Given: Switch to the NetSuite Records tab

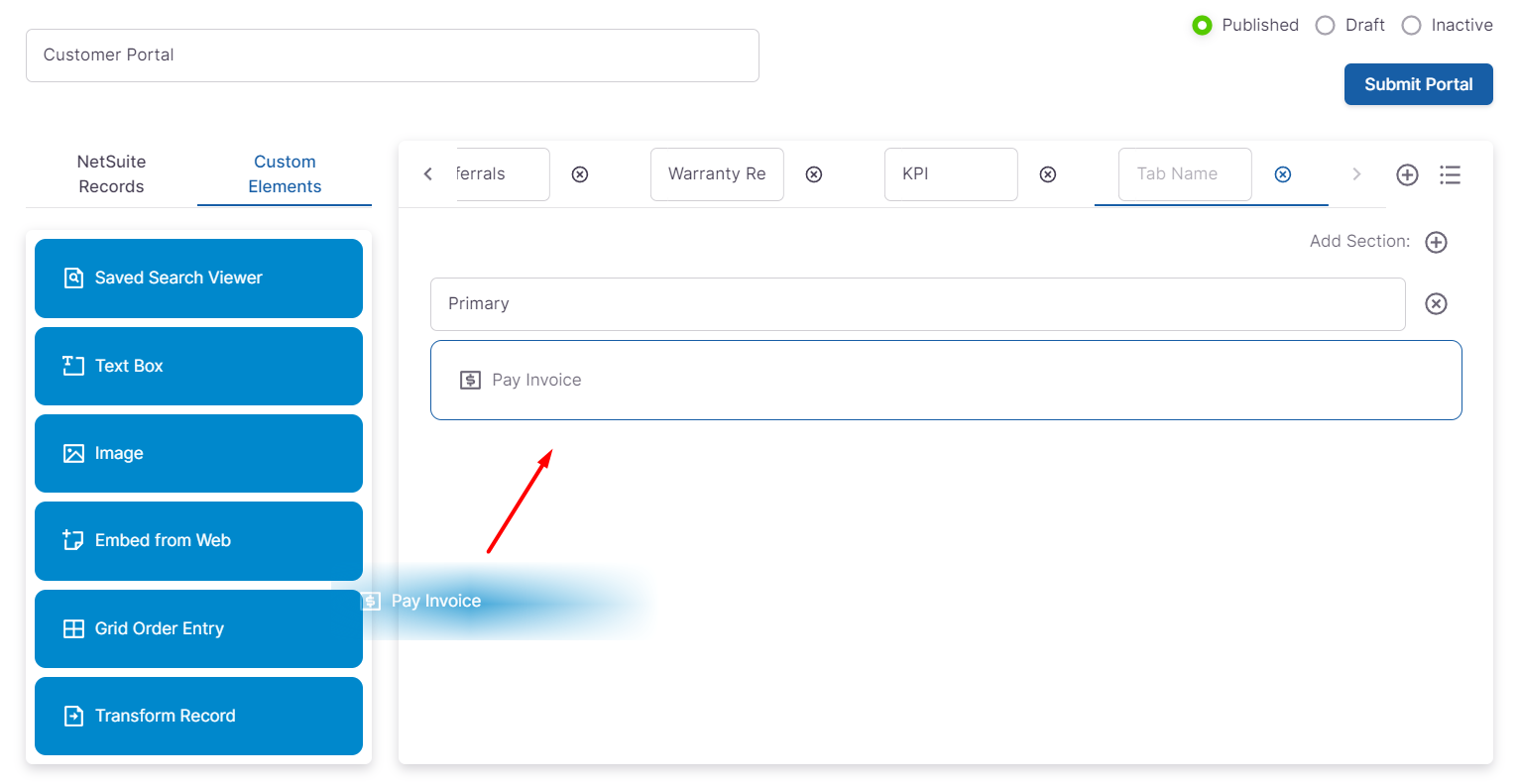Looking at the screenshot, I should coord(111,173).
